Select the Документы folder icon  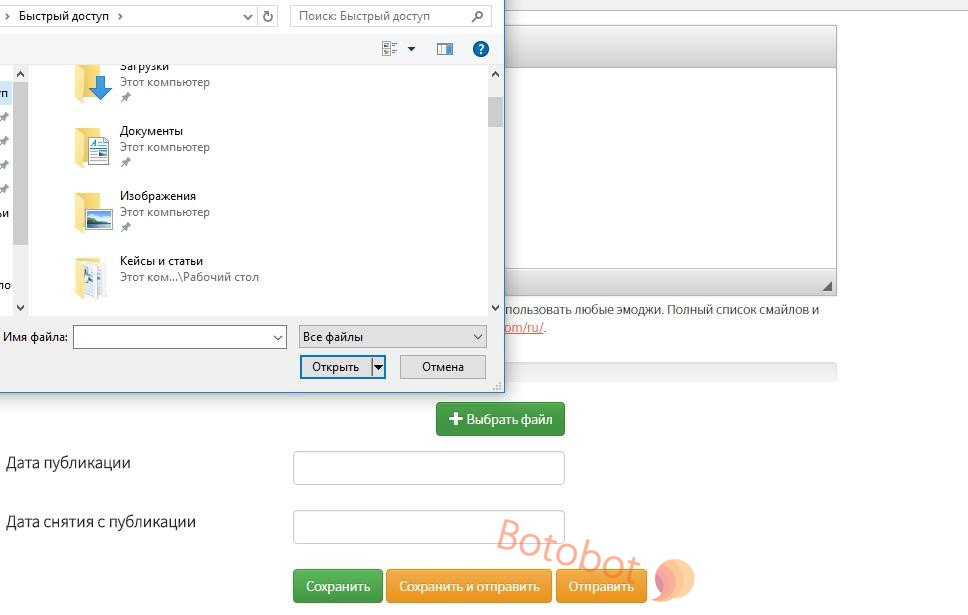[x=93, y=147]
